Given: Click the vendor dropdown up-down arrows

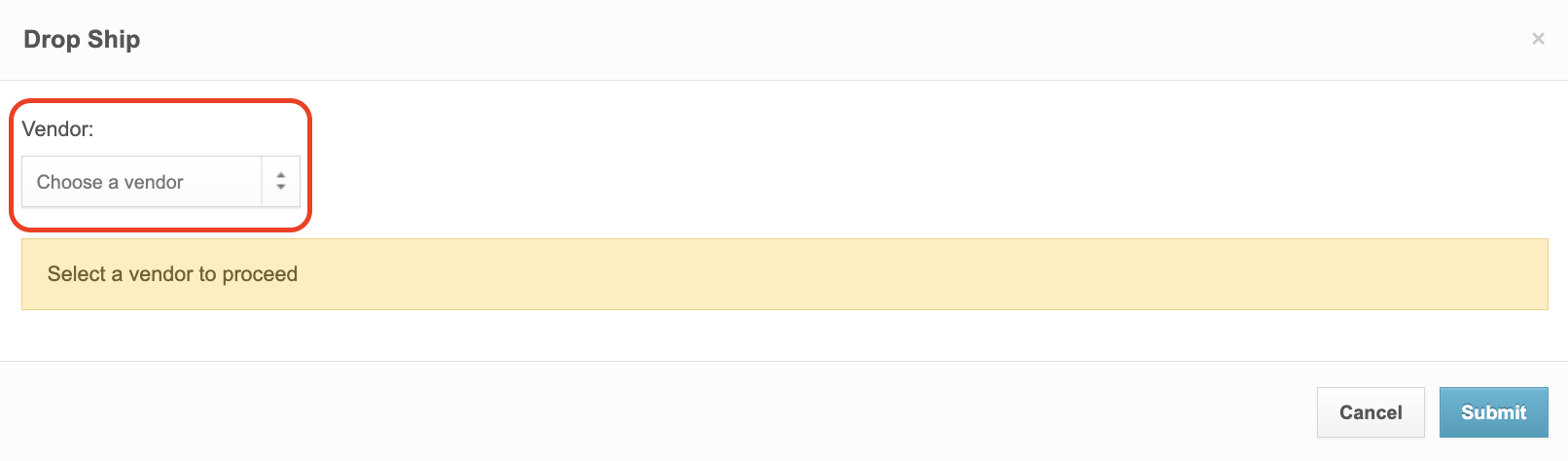Looking at the screenshot, I should pyautogui.click(x=281, y=182).
